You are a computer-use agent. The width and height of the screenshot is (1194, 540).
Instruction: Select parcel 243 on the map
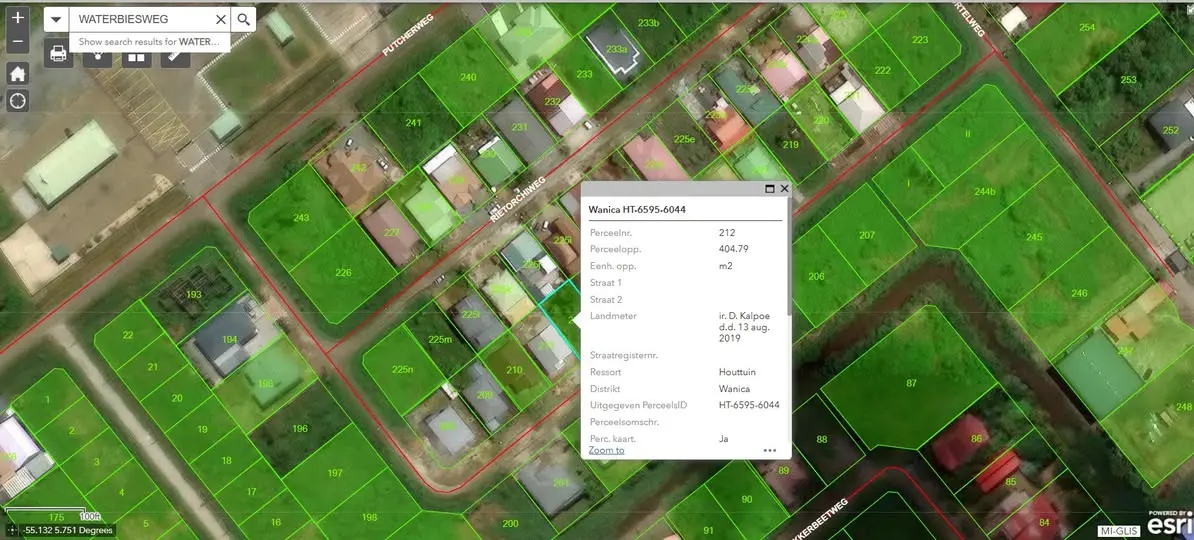pos(301,218)
